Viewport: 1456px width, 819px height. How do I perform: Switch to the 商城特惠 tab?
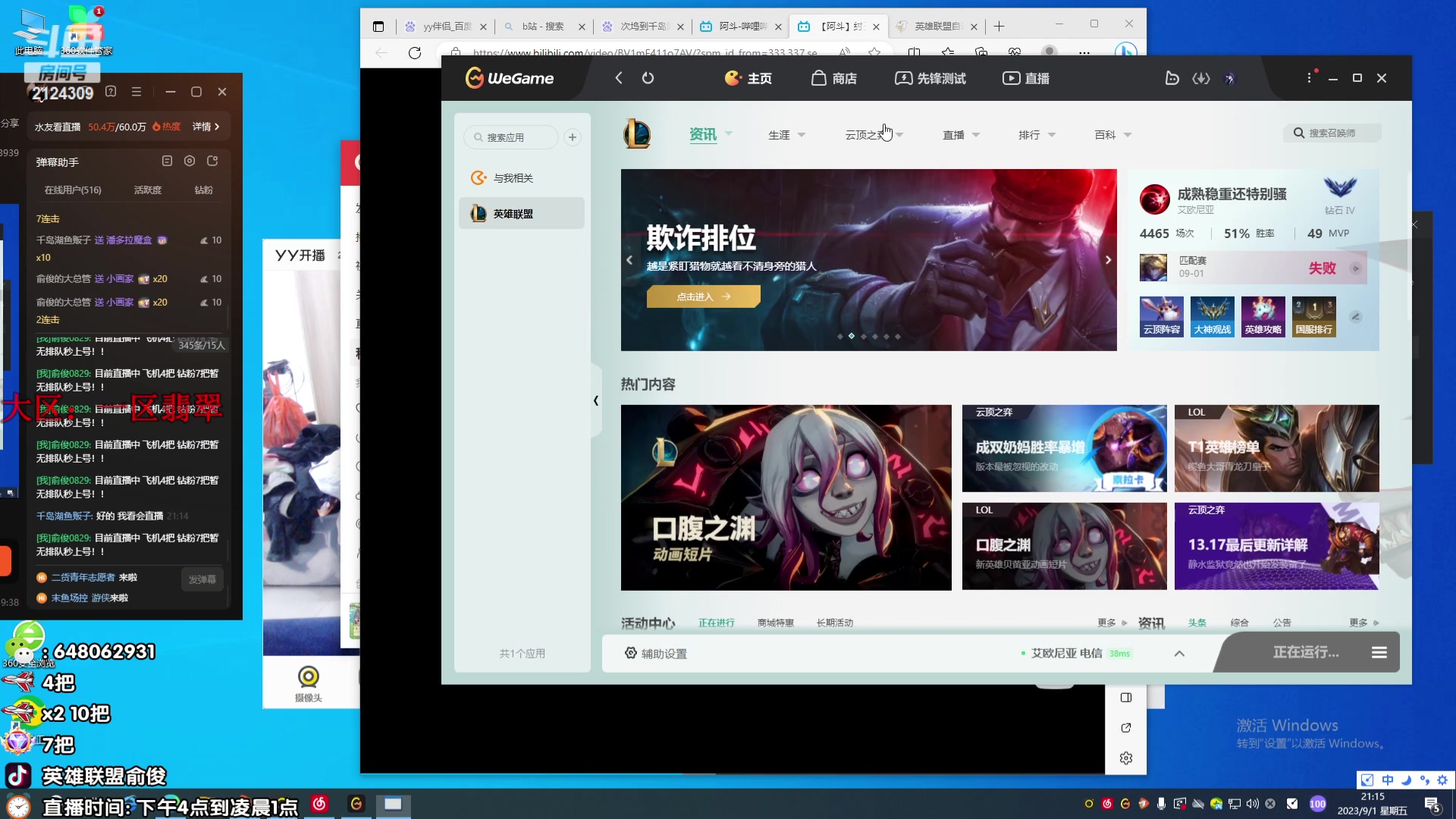[x=775, y=623]
